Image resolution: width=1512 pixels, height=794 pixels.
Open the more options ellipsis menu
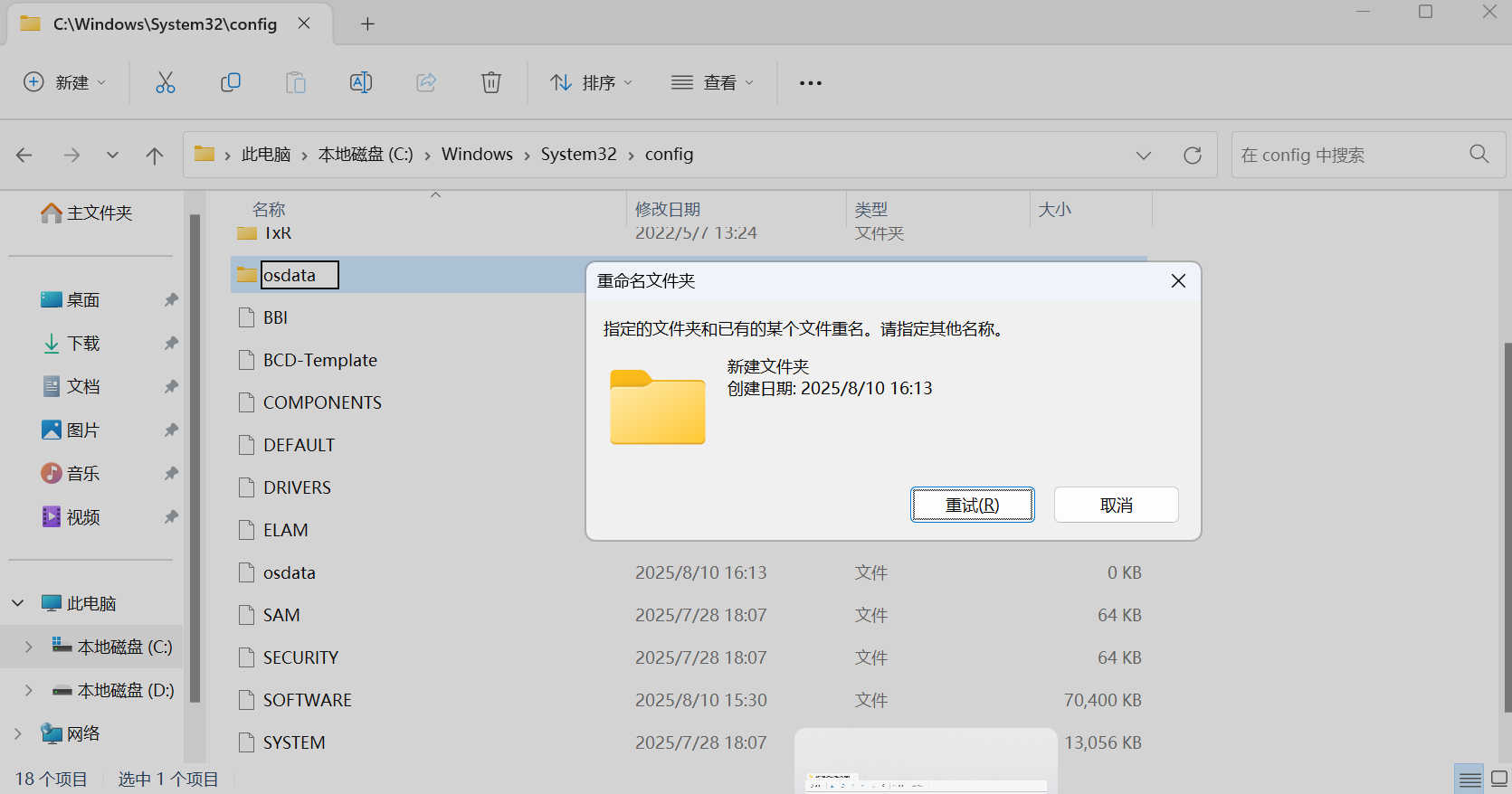[x=811, y=83]
